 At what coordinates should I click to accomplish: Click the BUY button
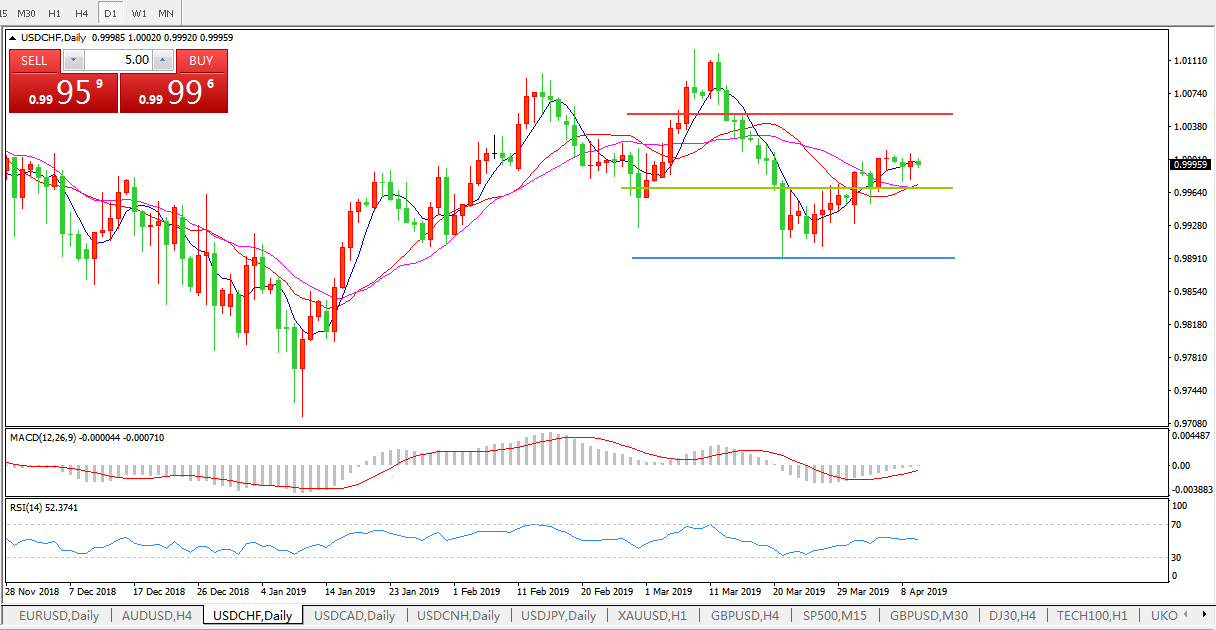201,60
